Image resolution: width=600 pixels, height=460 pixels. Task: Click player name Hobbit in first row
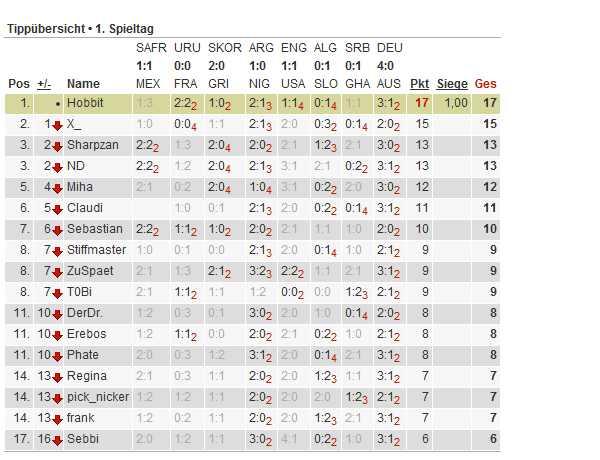click(x=85, y=103)
